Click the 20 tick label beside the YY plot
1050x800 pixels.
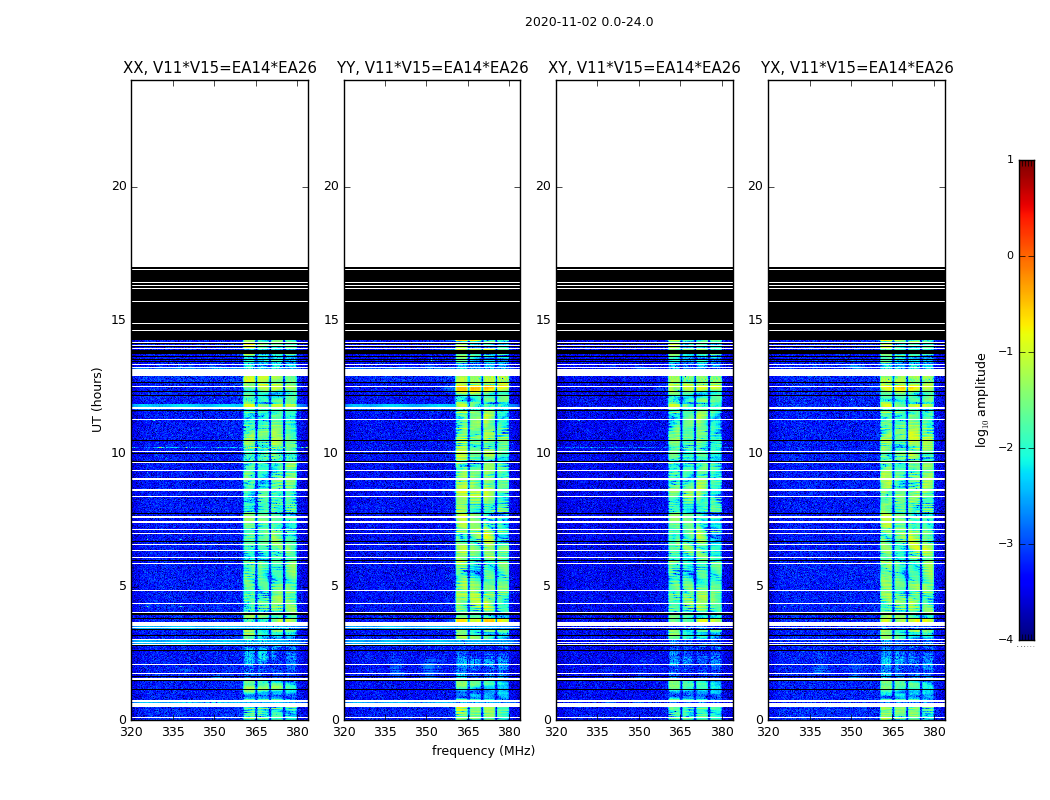[331, 186]
